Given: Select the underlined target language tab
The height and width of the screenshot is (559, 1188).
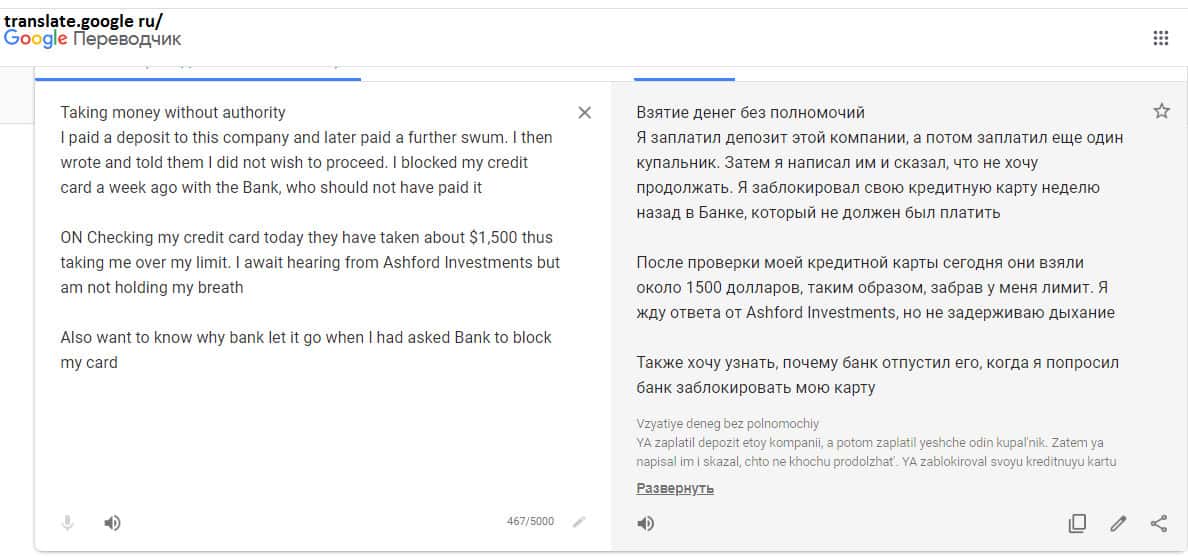Looking at the screenshot, I should 684,70.
